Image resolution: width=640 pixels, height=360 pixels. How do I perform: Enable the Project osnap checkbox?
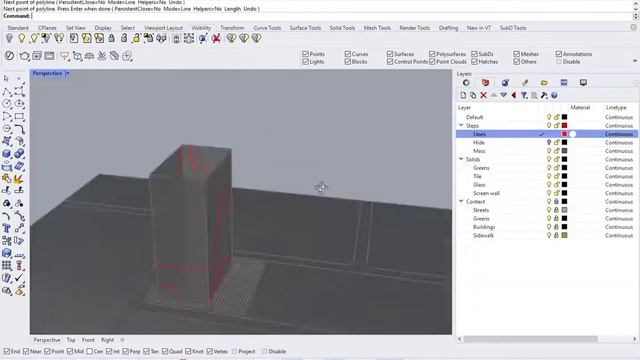click(234, 351)
